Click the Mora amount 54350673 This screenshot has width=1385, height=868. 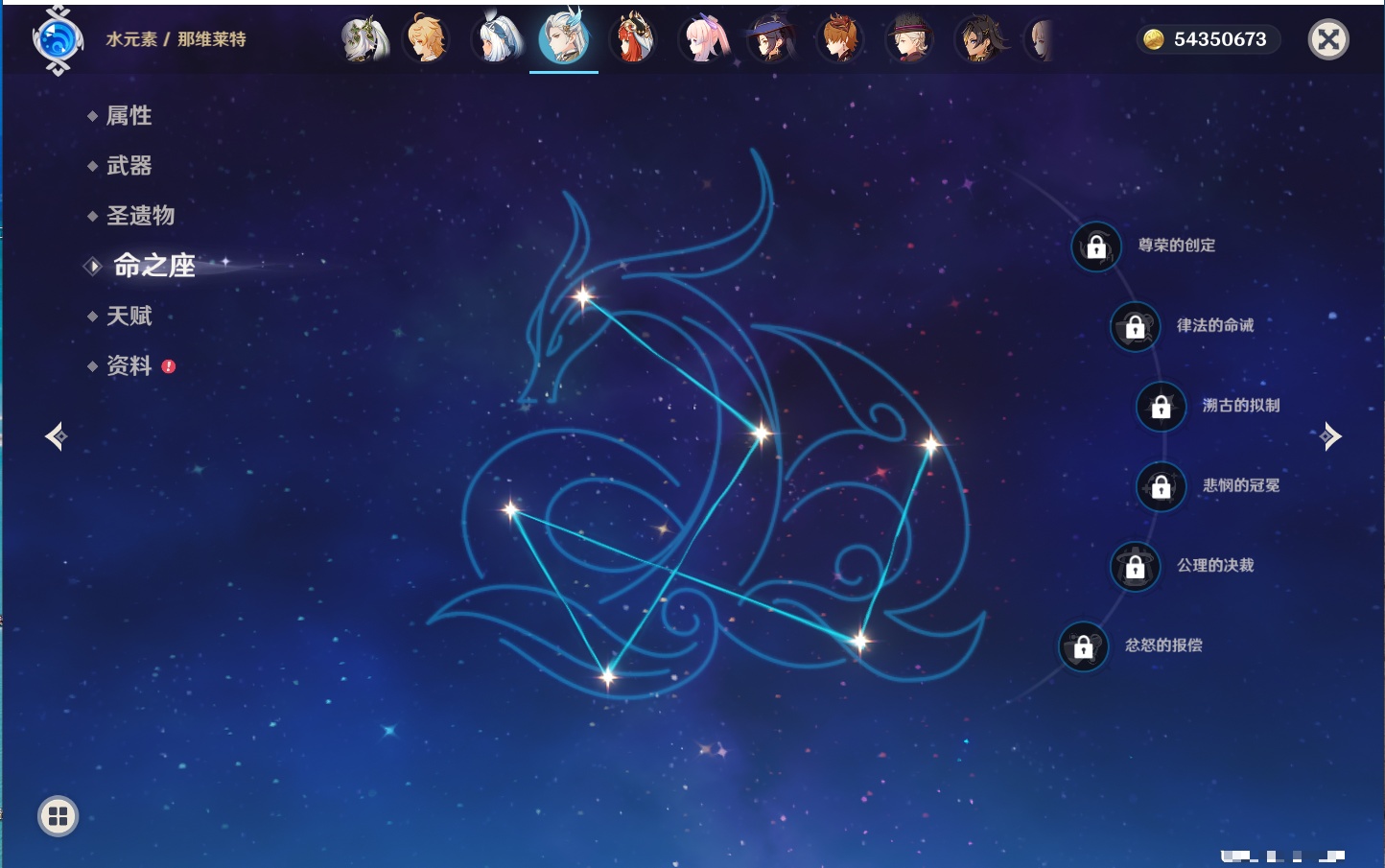click(x=1220, y=39)
